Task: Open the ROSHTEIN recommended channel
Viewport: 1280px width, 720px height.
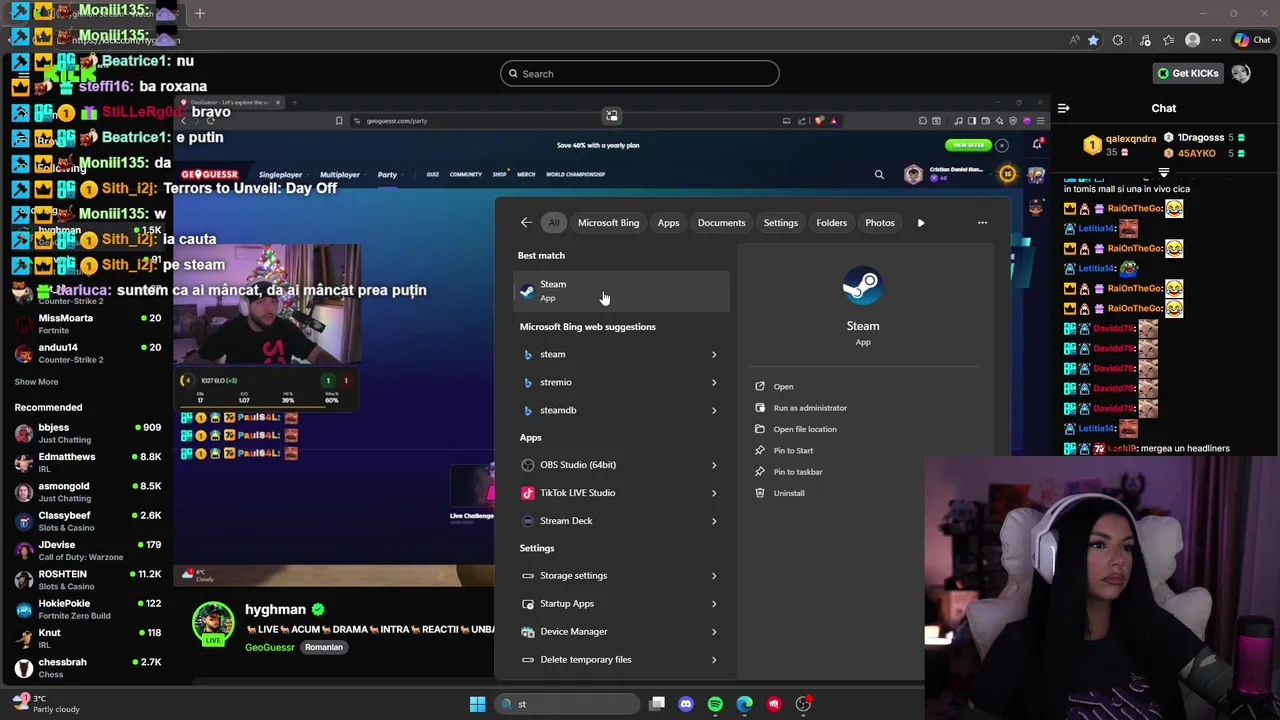Action: point(88,580)
